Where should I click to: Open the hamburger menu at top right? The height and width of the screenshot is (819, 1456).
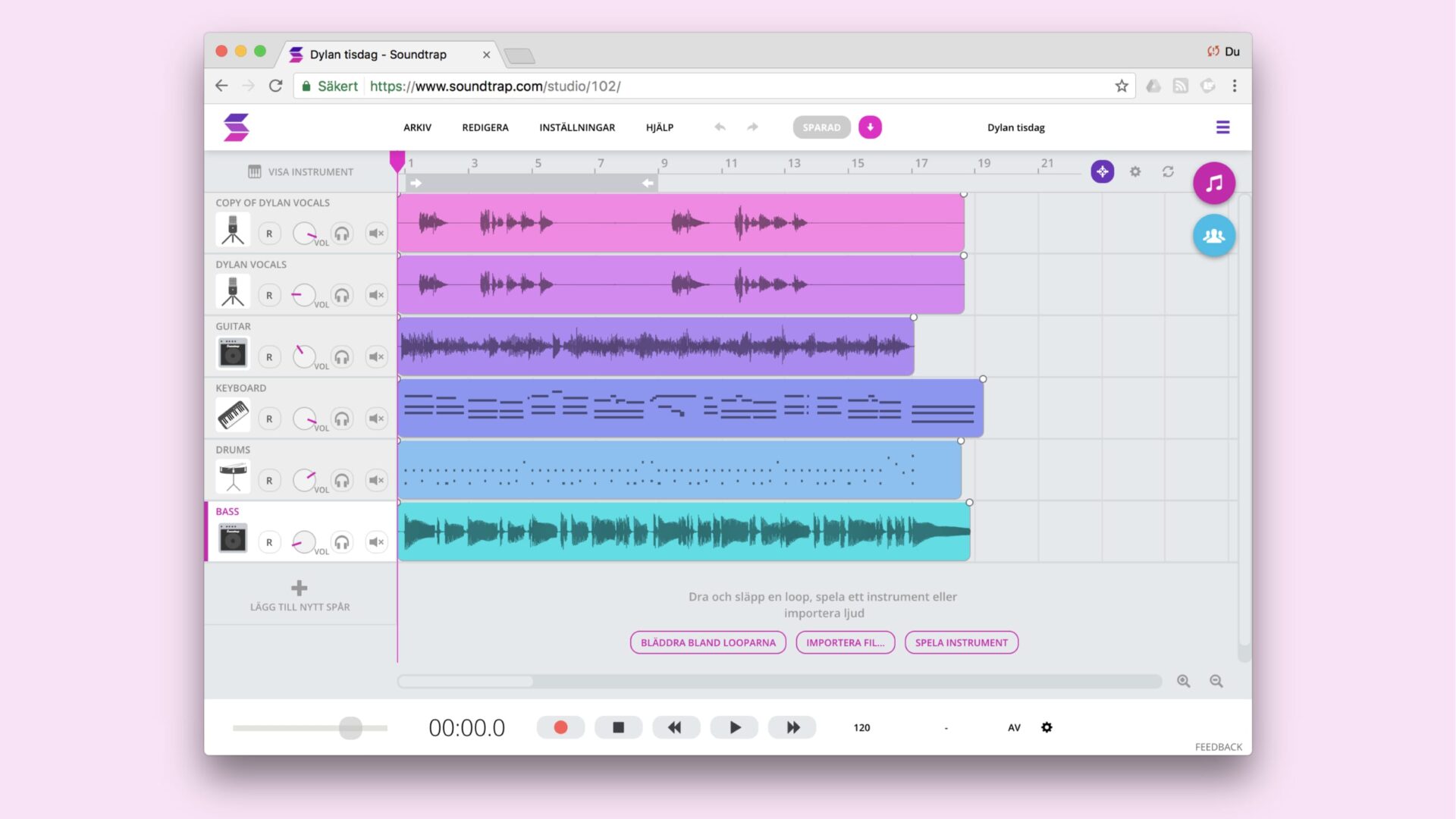point(1222,127)
